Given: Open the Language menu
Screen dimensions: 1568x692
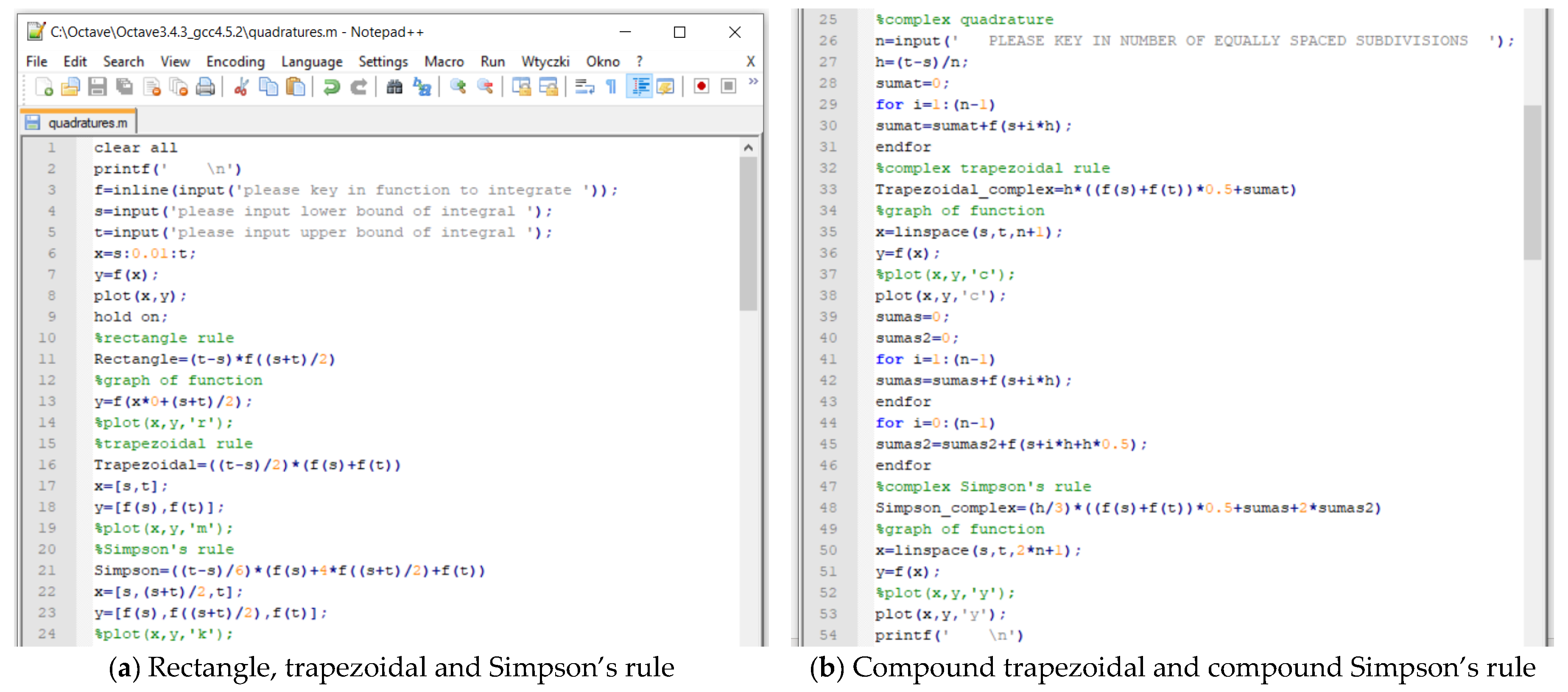Looking at the screenshot, I should [x=311, y=61].
